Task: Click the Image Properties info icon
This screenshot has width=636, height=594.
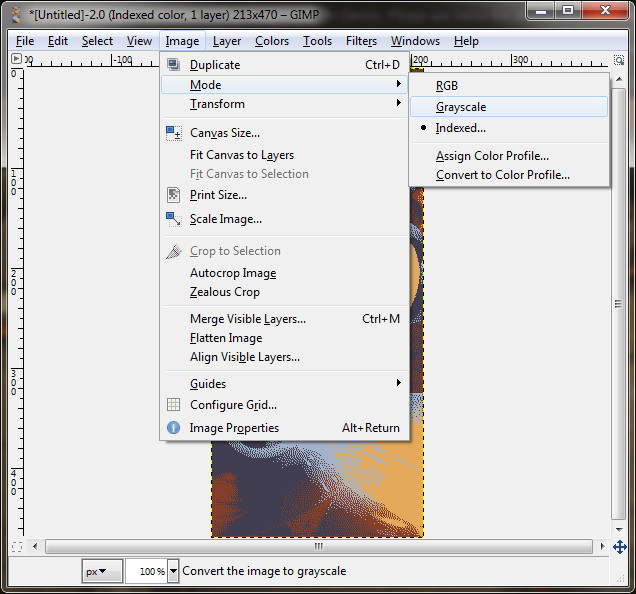Action: click(x=174, y=428)
